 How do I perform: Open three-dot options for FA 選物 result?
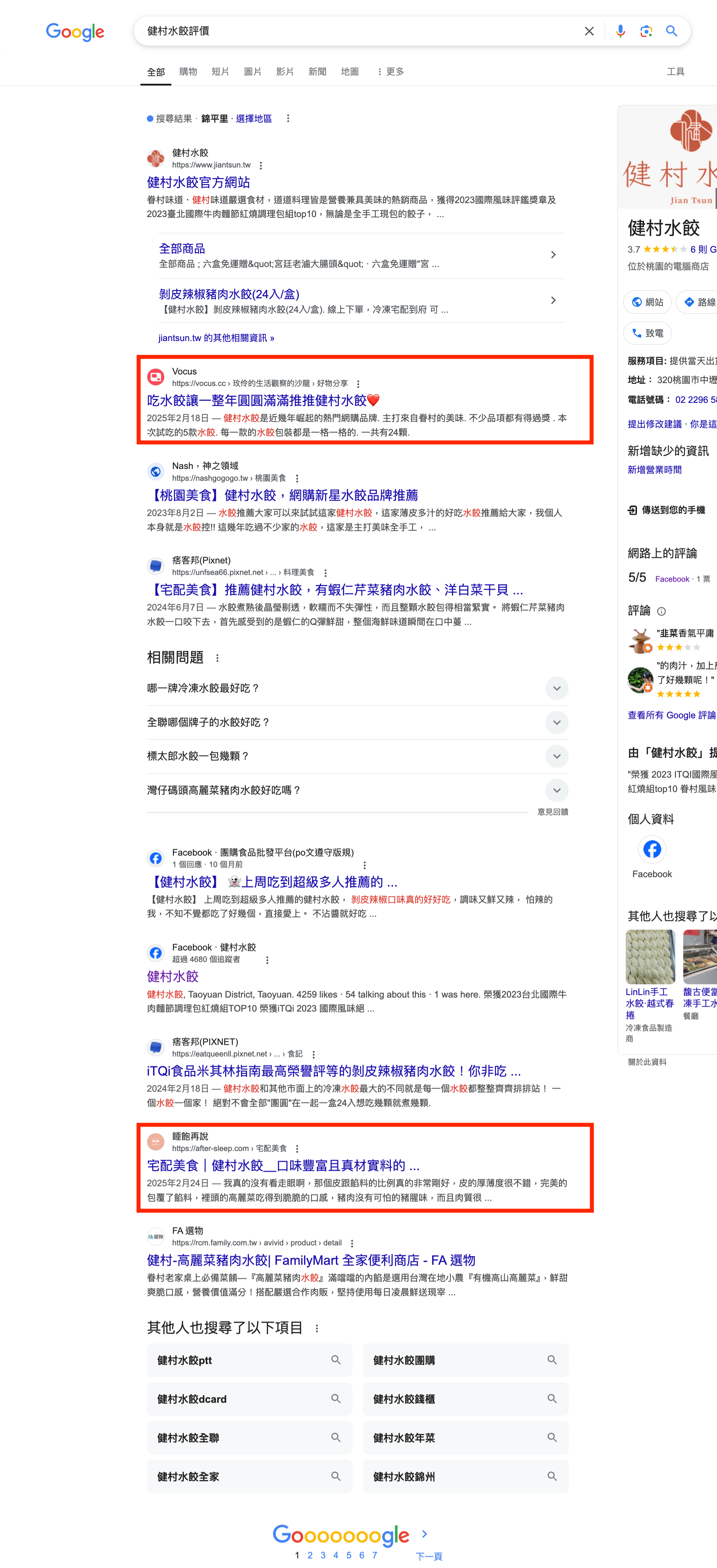(x=352, y=1243)
